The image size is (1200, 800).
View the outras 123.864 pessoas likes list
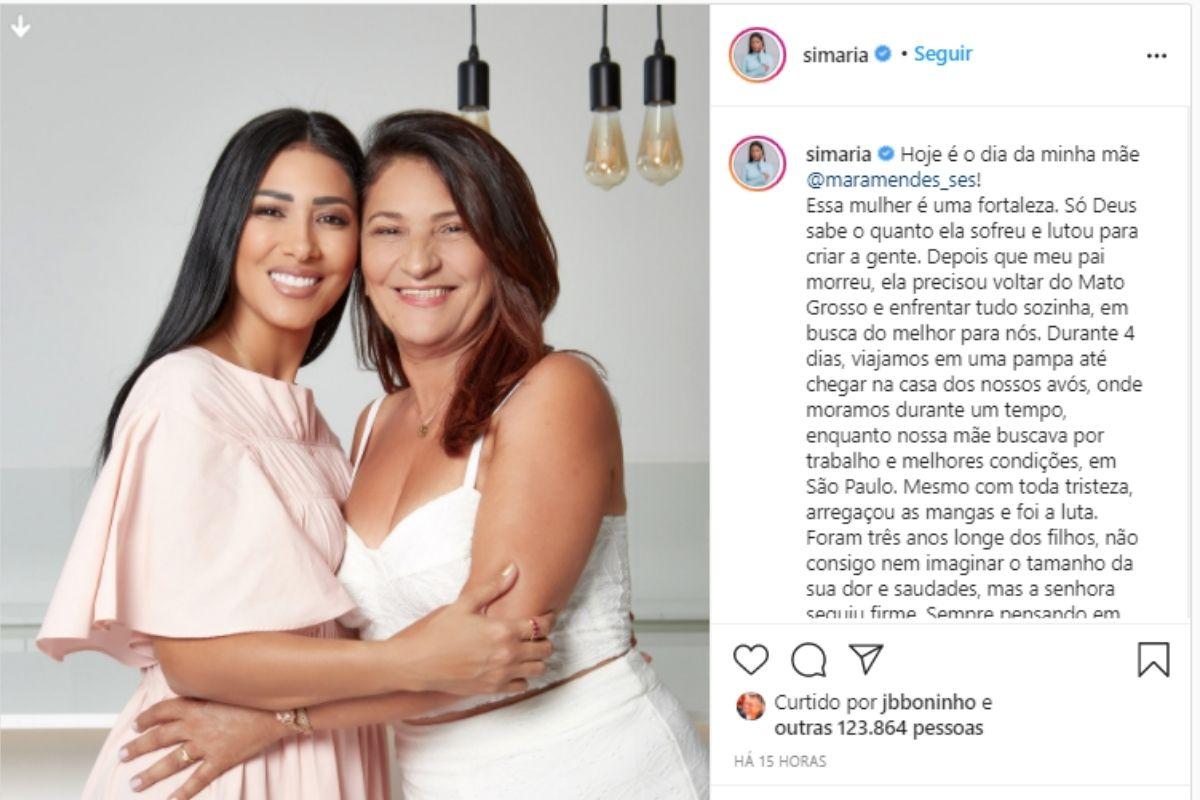click(878, 728)
